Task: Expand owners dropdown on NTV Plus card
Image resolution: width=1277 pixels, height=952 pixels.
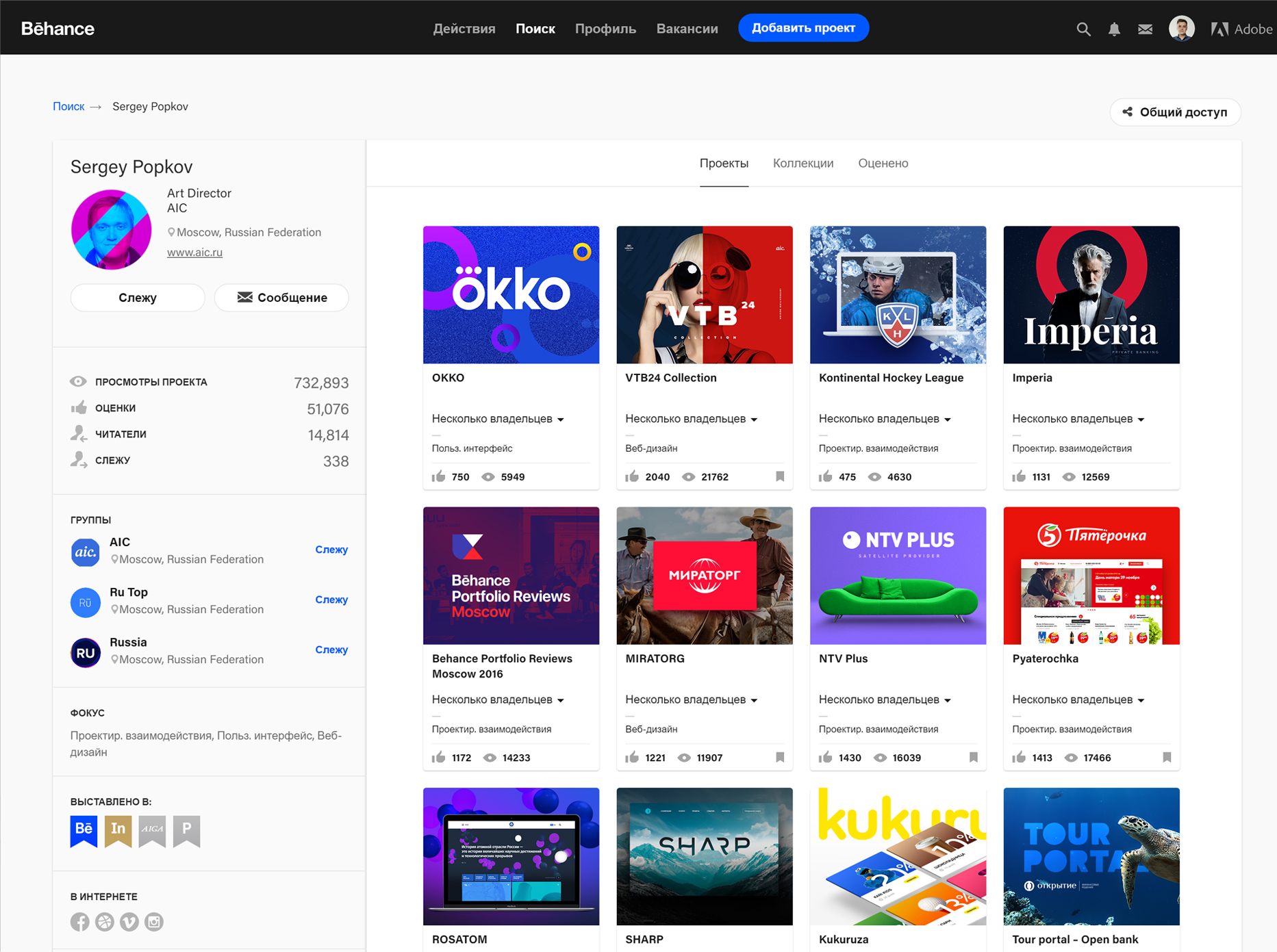Action: tap(885, 699)
